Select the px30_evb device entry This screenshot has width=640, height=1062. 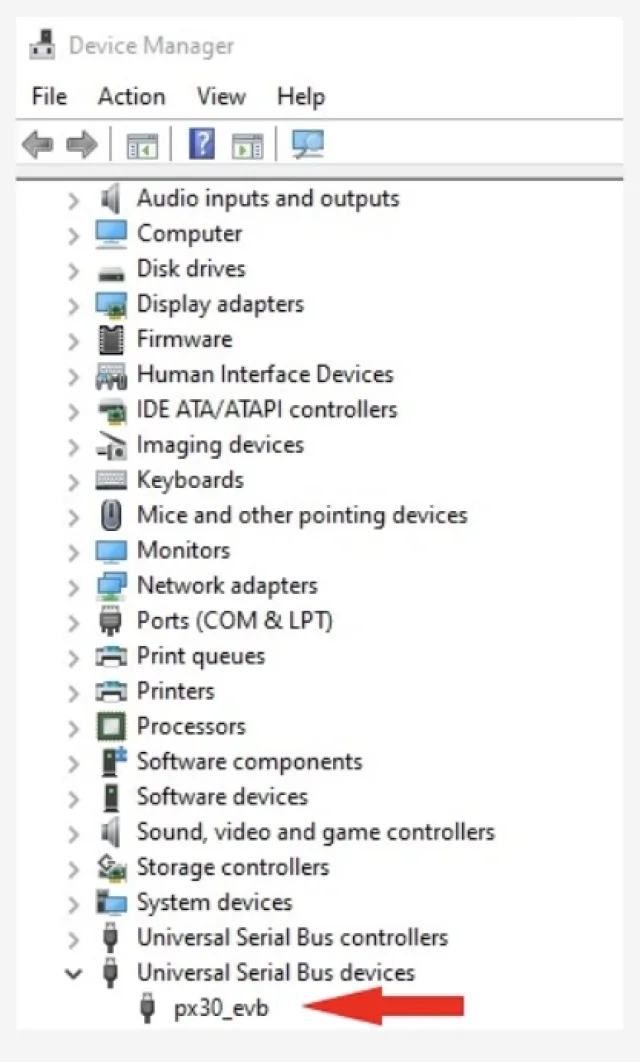click(221, 1009)
